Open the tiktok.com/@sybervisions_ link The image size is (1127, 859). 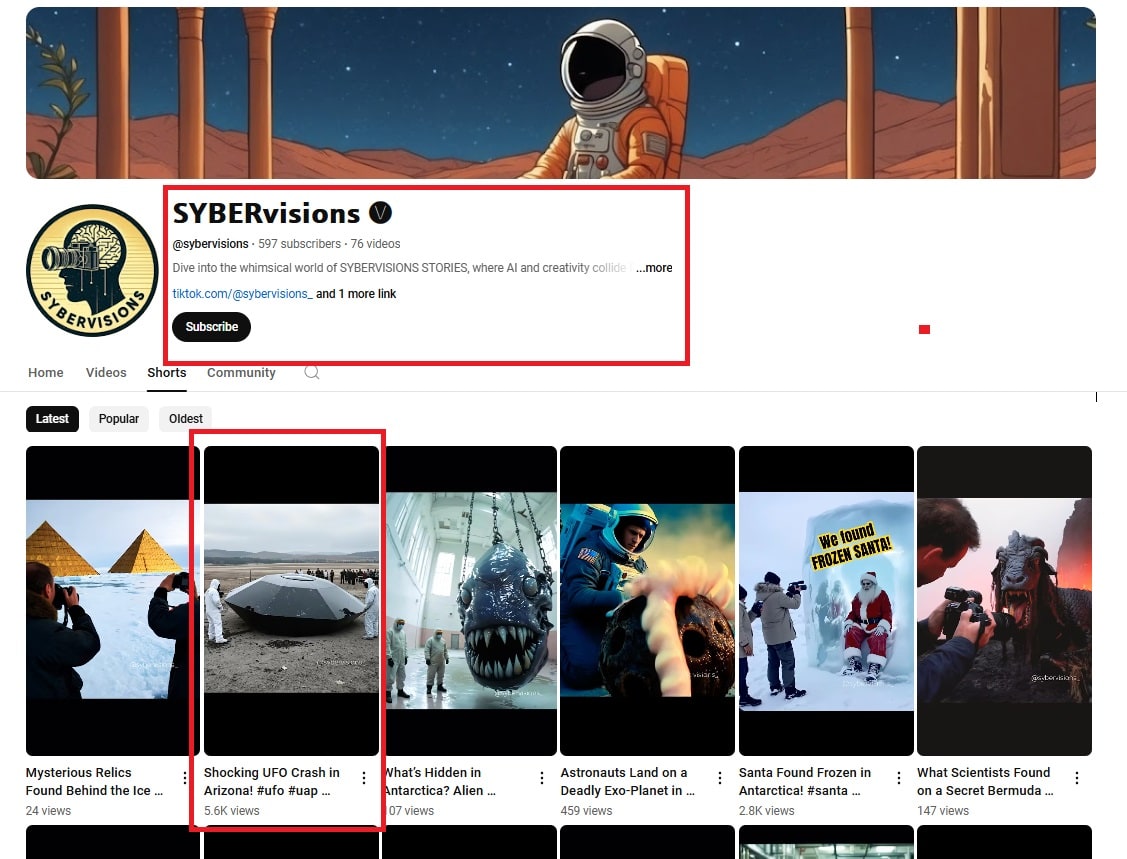click(242, 293)
